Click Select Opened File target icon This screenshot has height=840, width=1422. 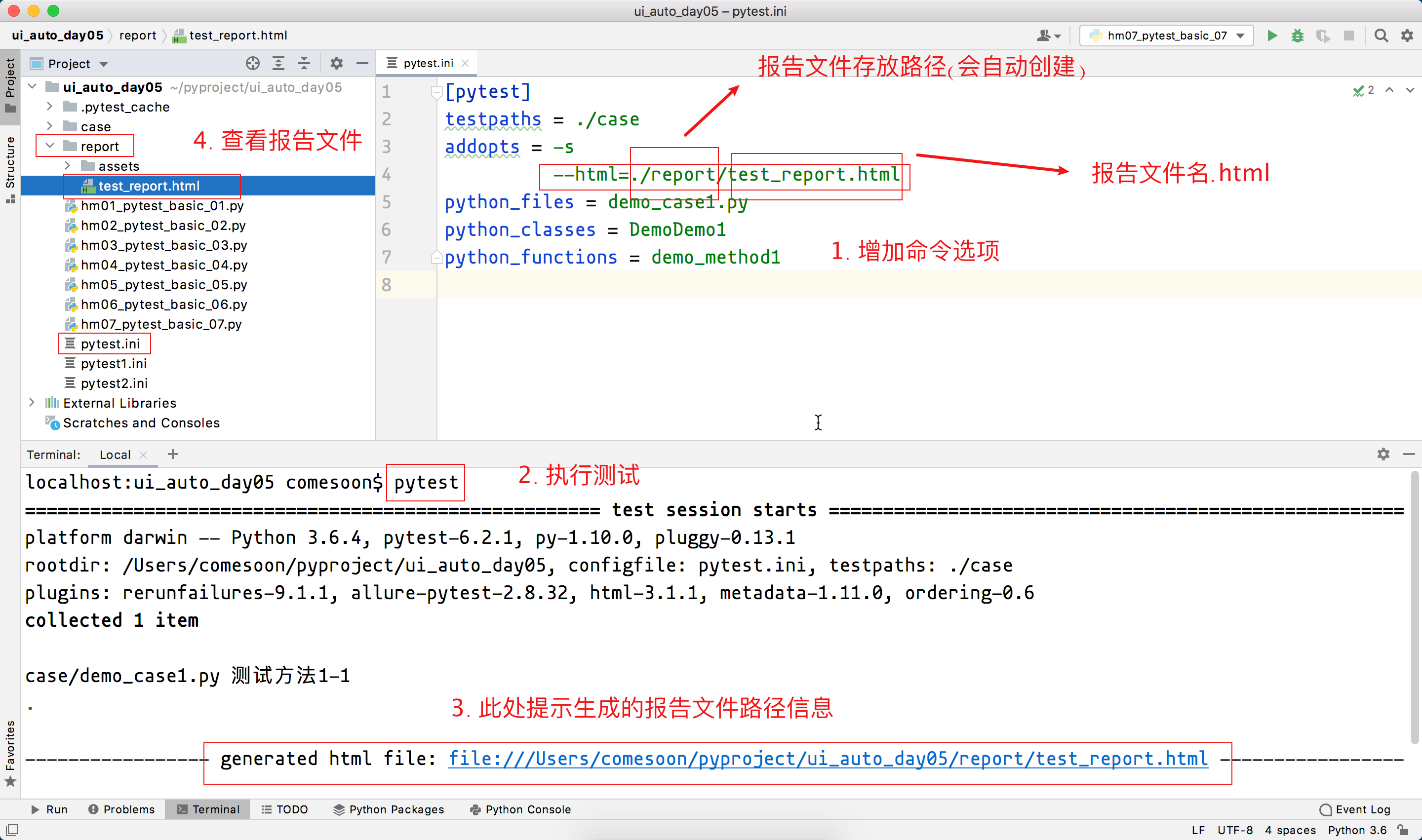pyautogui.click(x=253, y=63)
